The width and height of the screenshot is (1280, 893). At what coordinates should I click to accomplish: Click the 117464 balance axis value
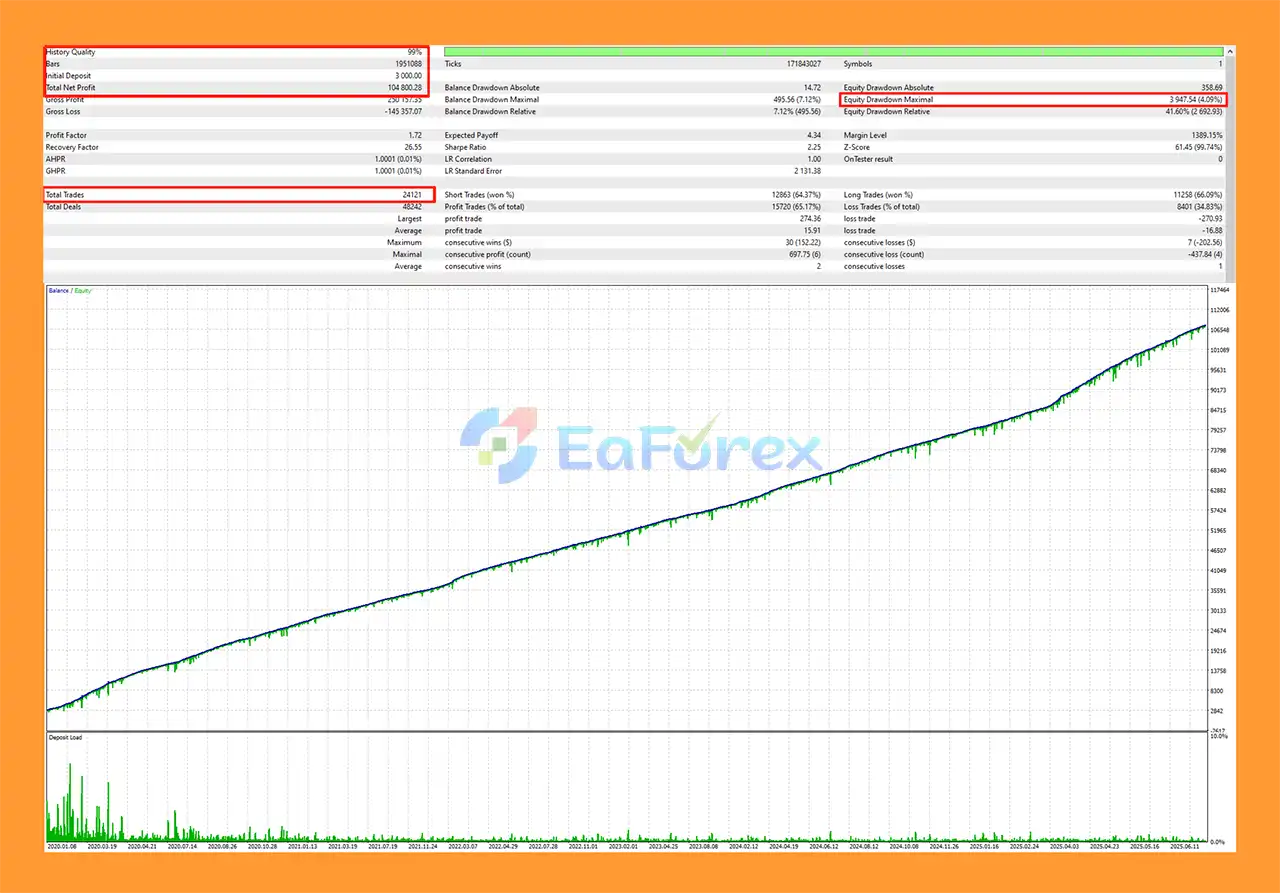point(1220,290)
